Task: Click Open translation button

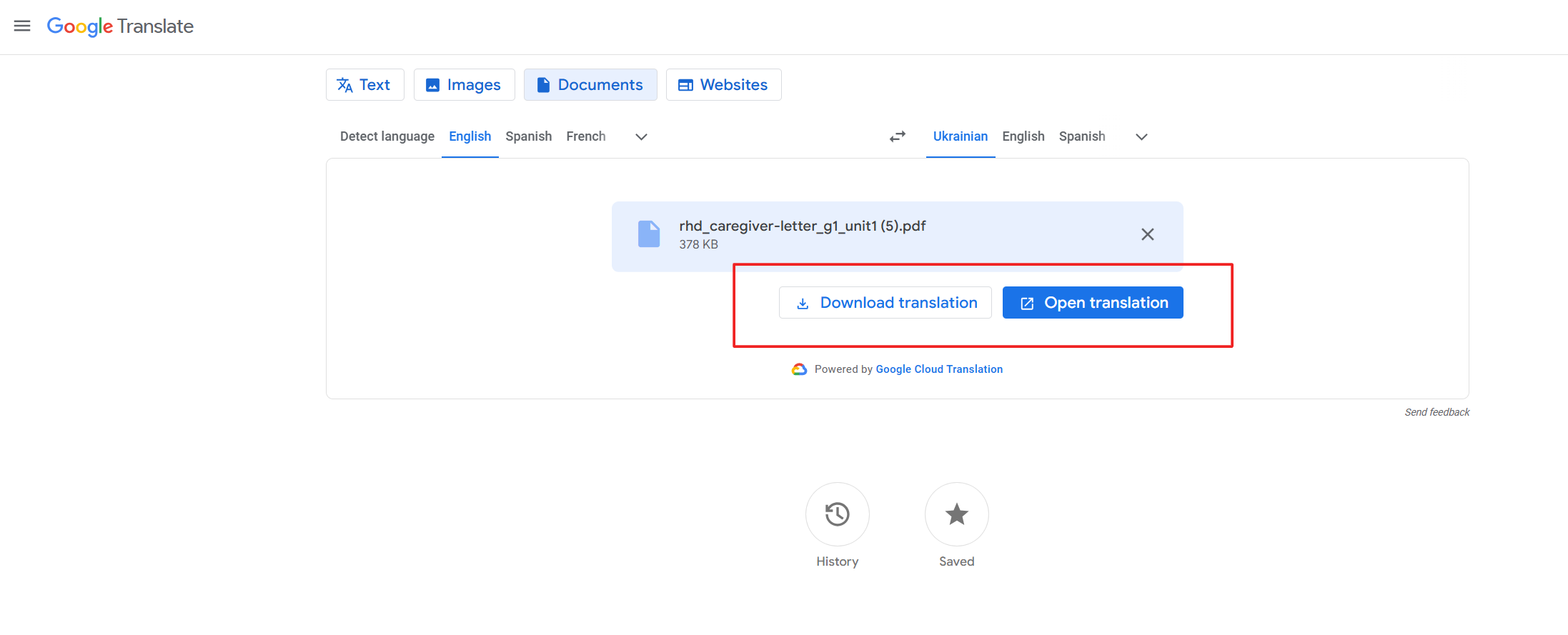Action: click(1093, 303)
